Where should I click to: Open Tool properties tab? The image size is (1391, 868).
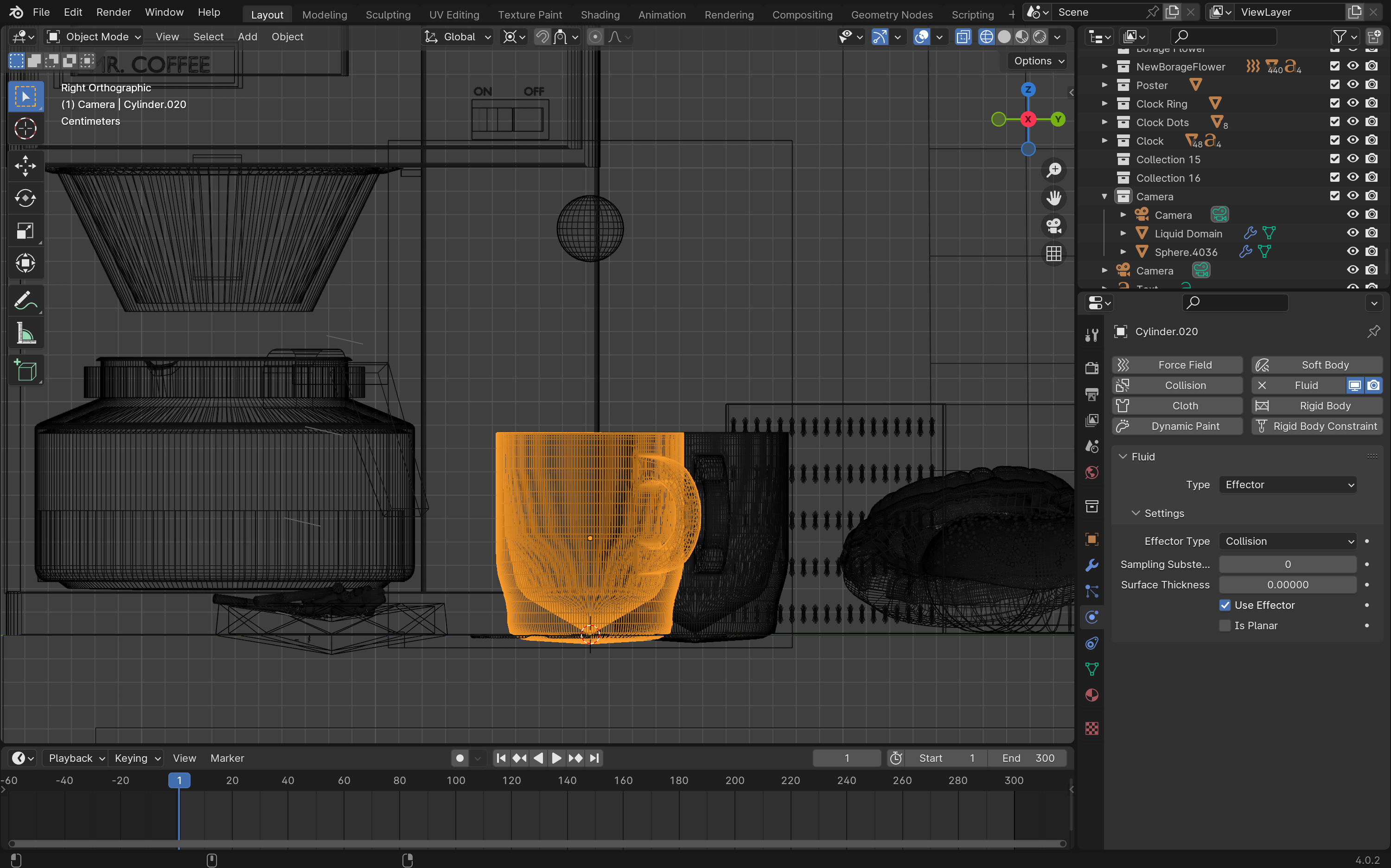click(1092, 335)
